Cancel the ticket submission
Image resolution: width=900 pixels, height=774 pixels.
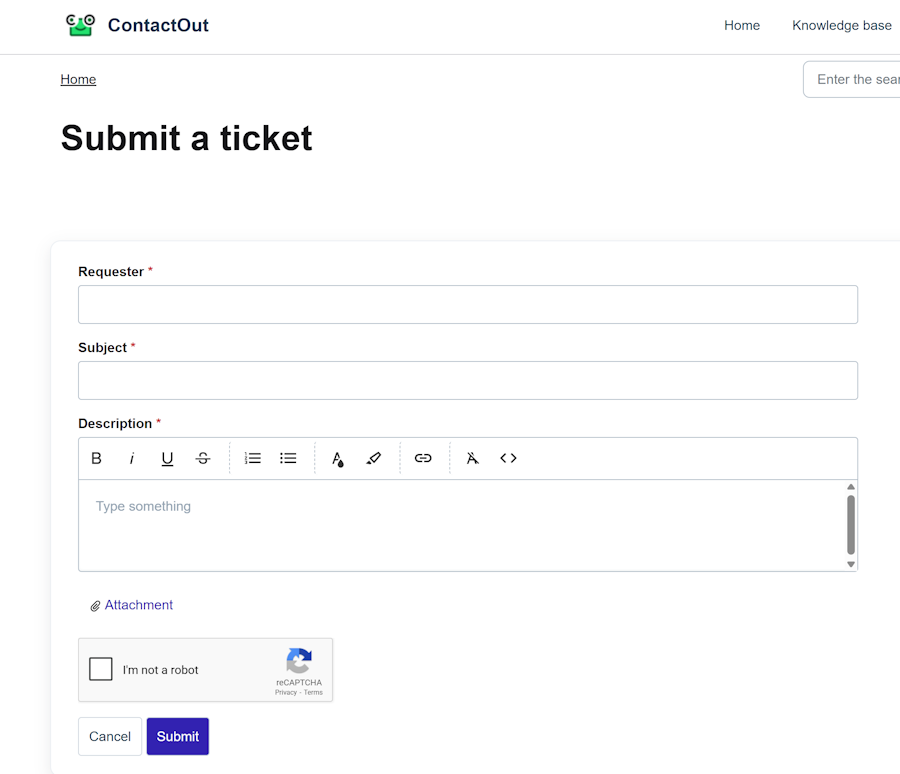coord(109,736)
